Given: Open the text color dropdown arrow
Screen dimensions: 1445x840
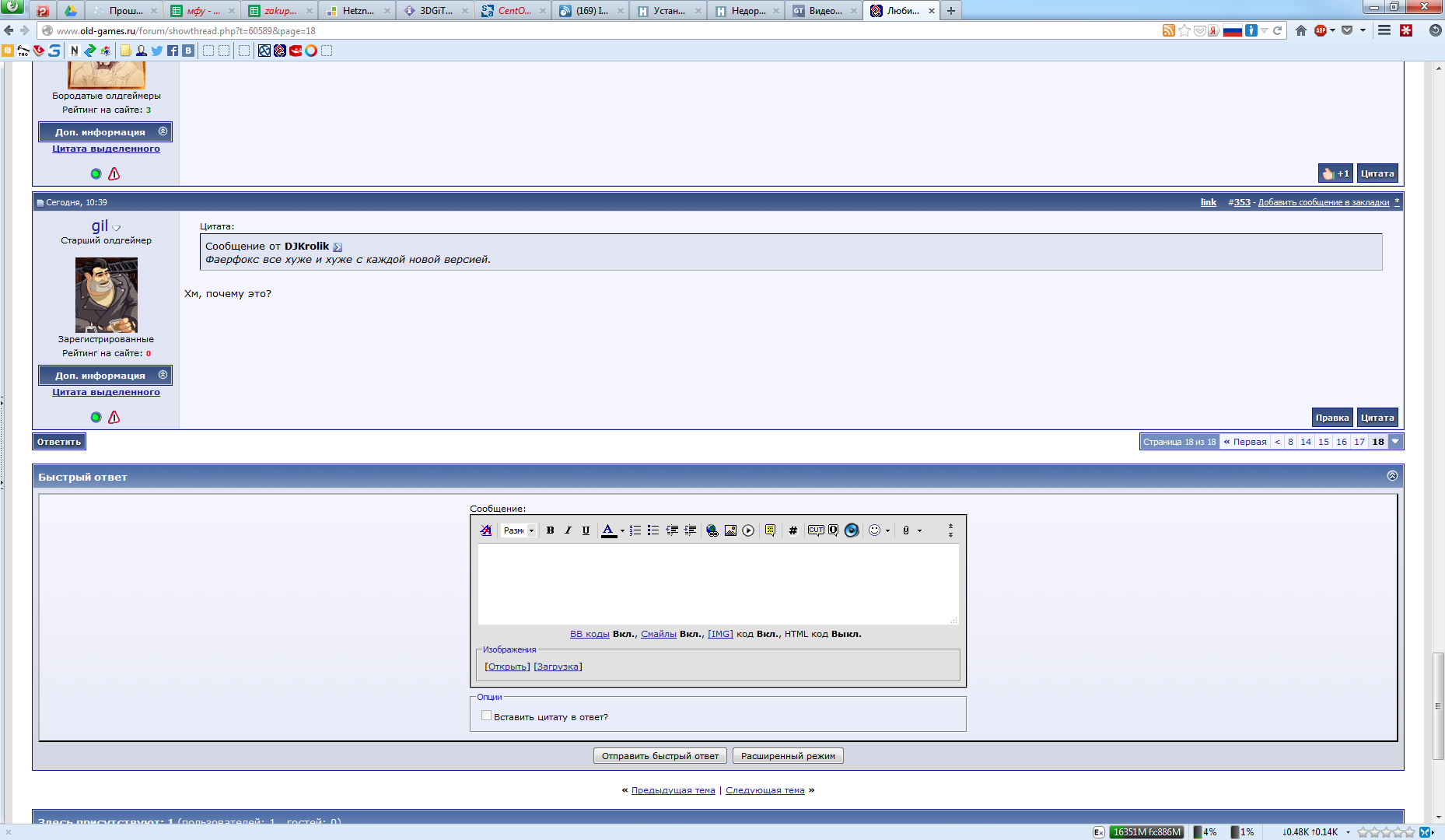Looking at the screenshot, I should (x=622, y=531).
